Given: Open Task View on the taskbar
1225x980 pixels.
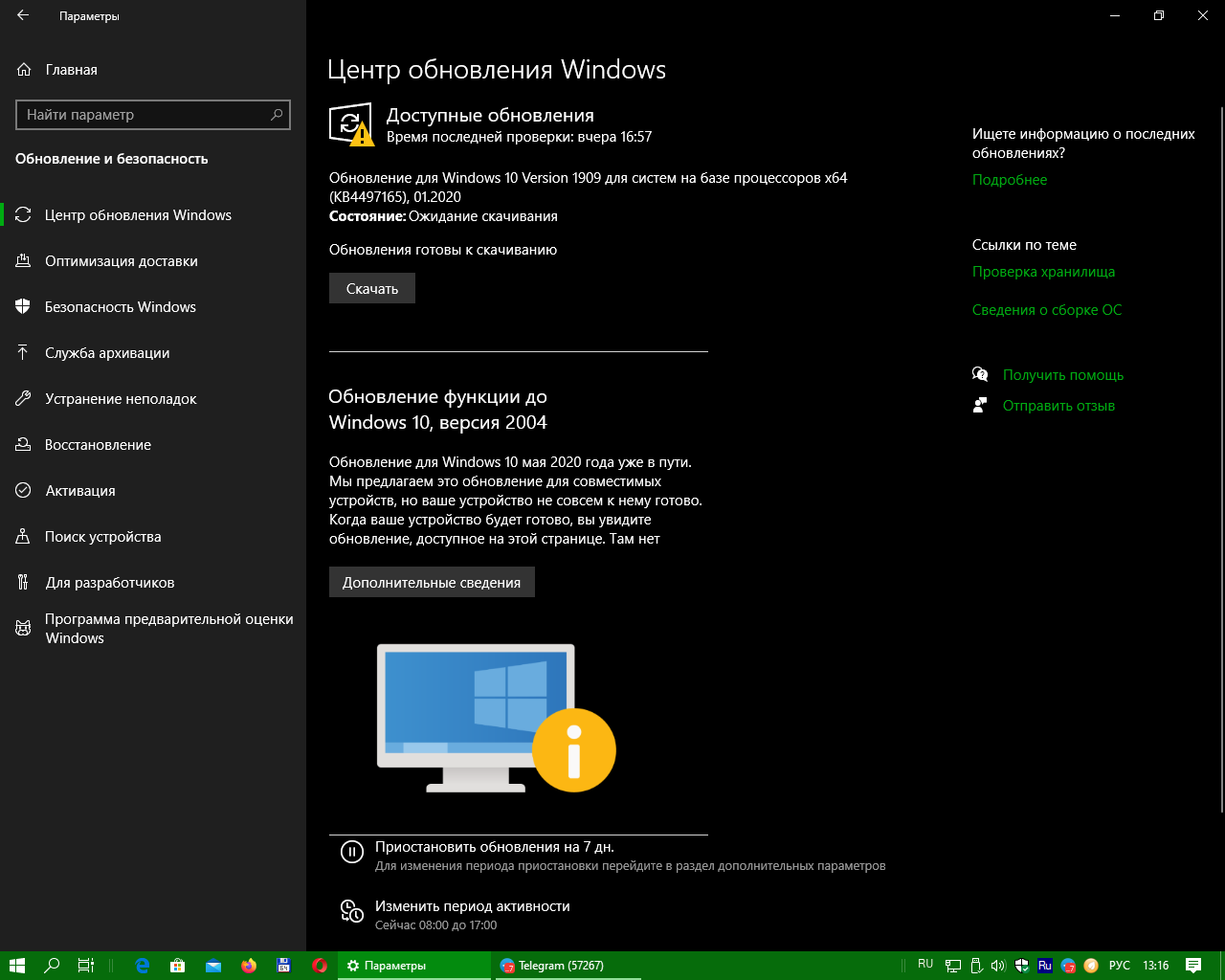Looking at the screenshot, I should [85, 966].
